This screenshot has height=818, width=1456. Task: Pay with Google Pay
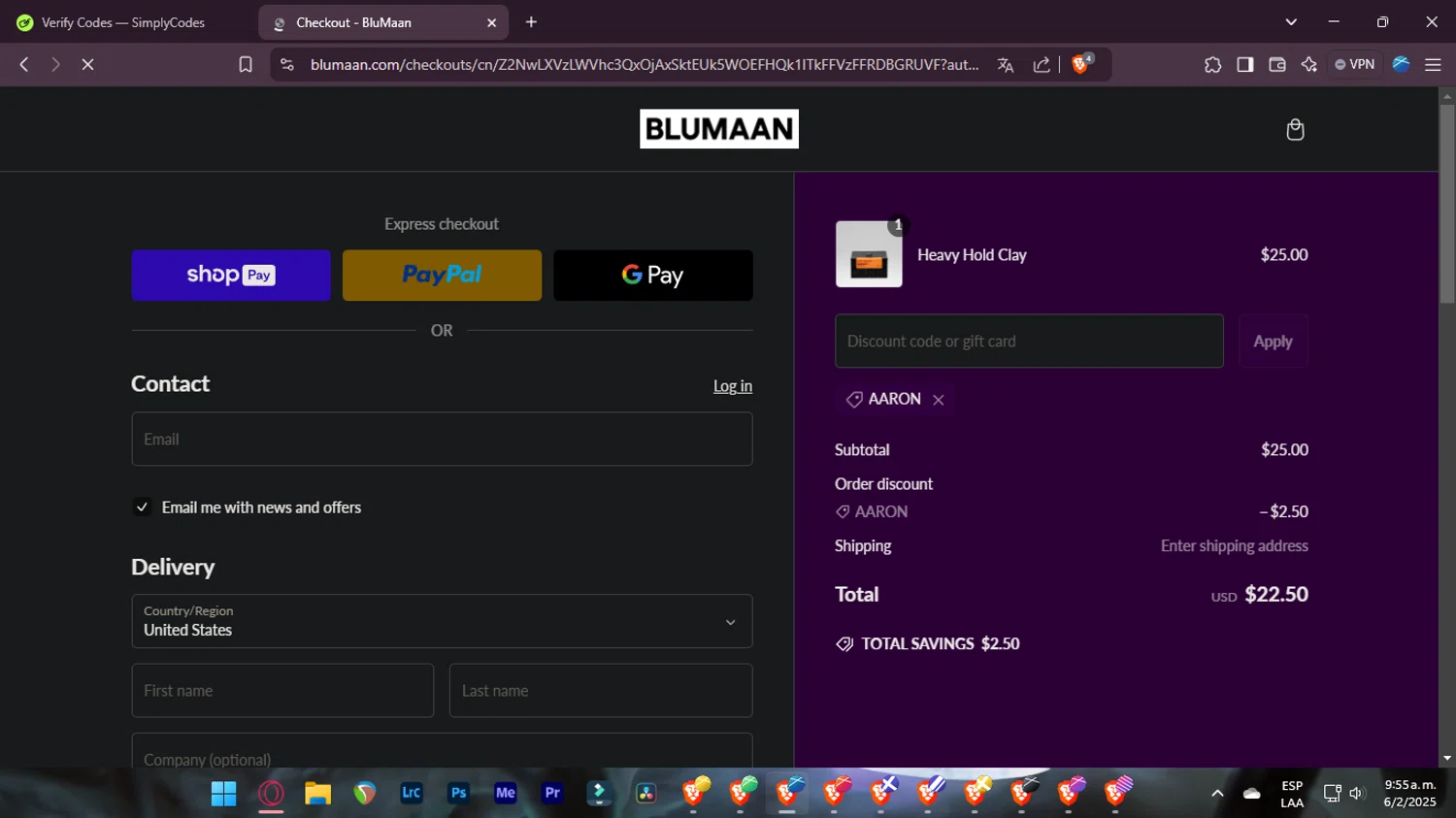pos(653,276)
